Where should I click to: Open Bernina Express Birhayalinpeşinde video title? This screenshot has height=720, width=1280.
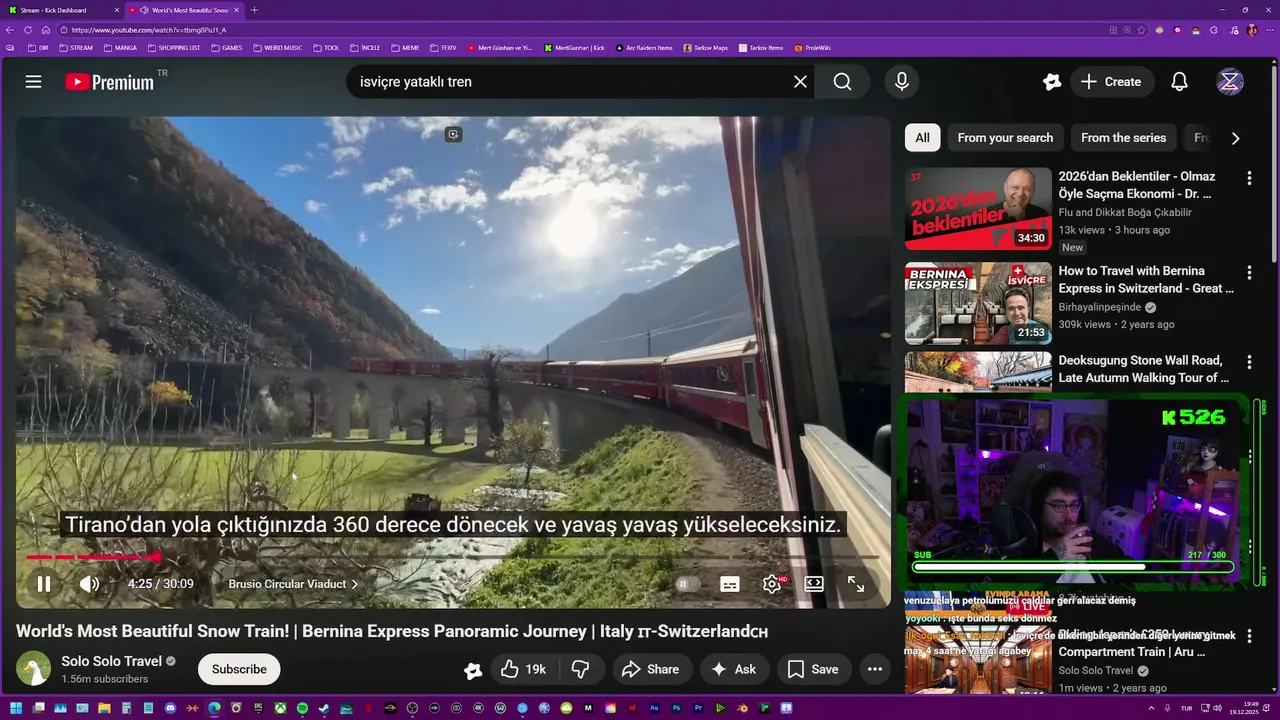[x=1146, y=279]
